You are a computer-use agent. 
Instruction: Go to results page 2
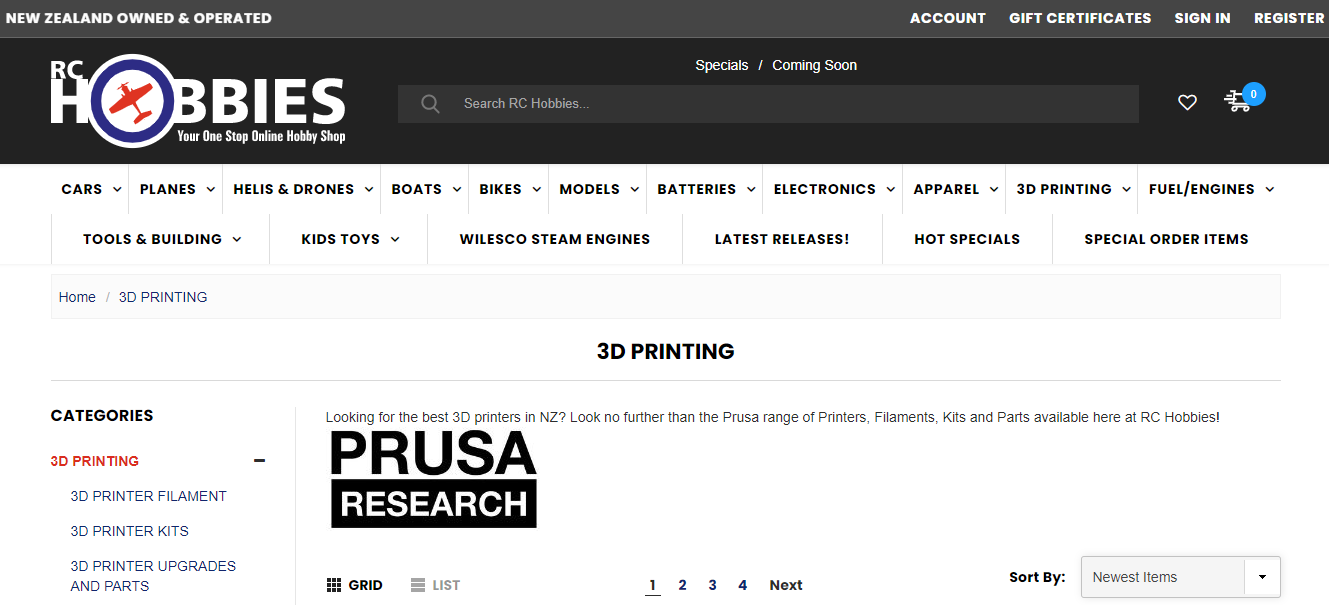pos(683,585)
